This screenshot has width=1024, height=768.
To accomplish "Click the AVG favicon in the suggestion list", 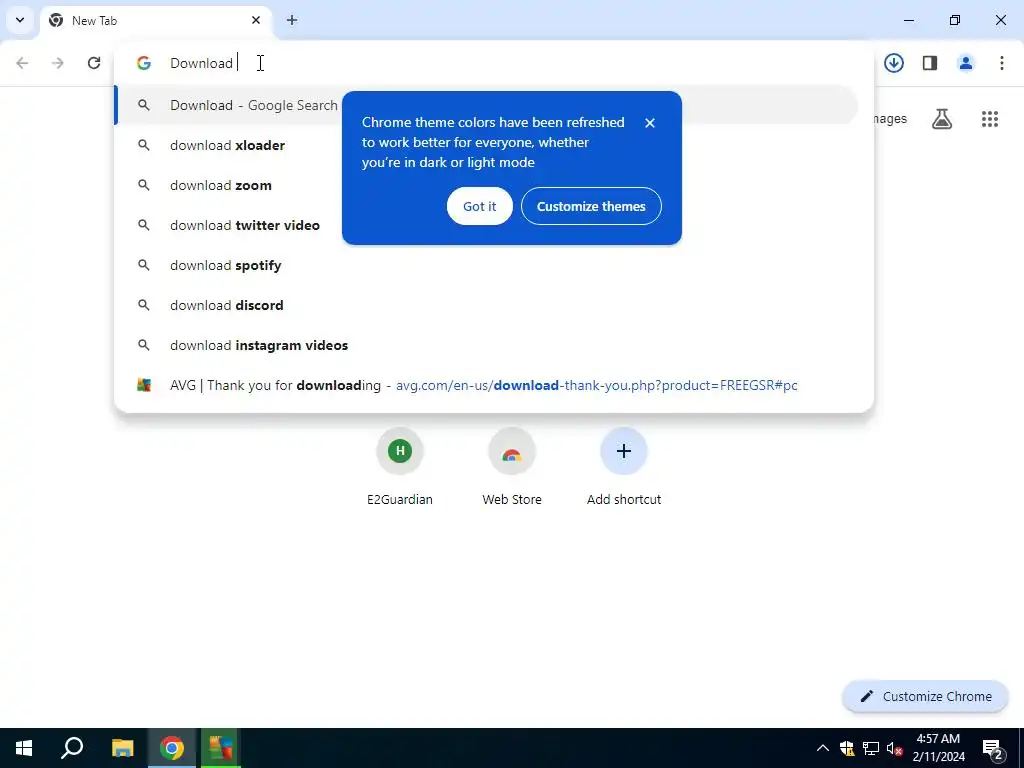I will pos(144,385).
